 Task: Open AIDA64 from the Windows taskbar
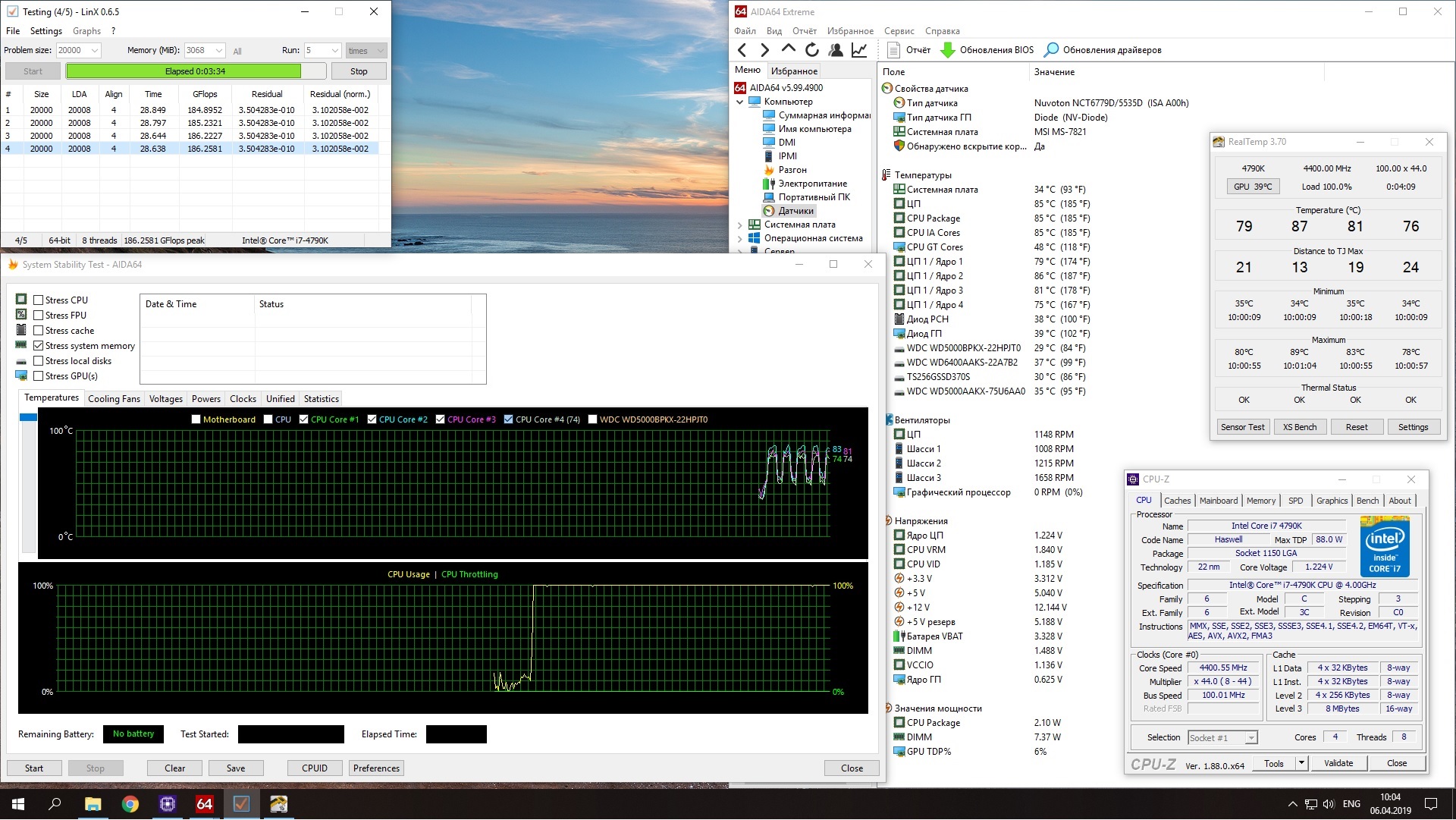204,804
